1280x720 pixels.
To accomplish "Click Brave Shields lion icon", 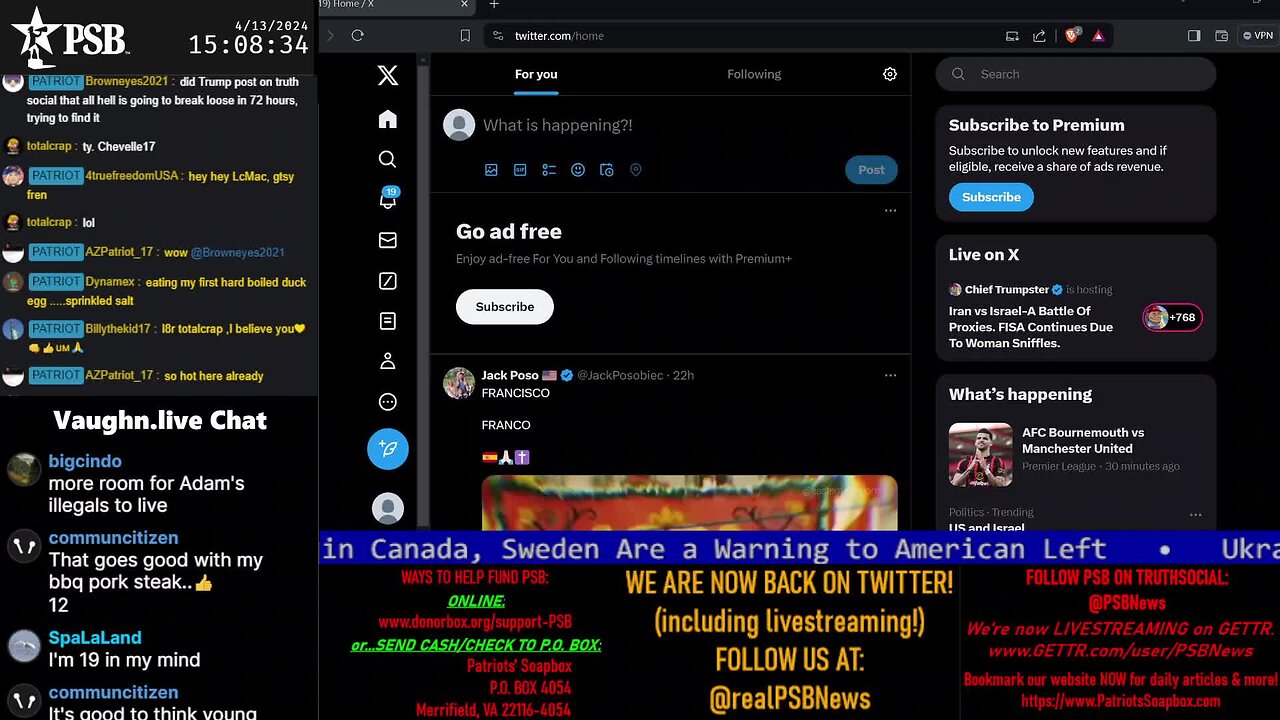I will coord(1072,35).
